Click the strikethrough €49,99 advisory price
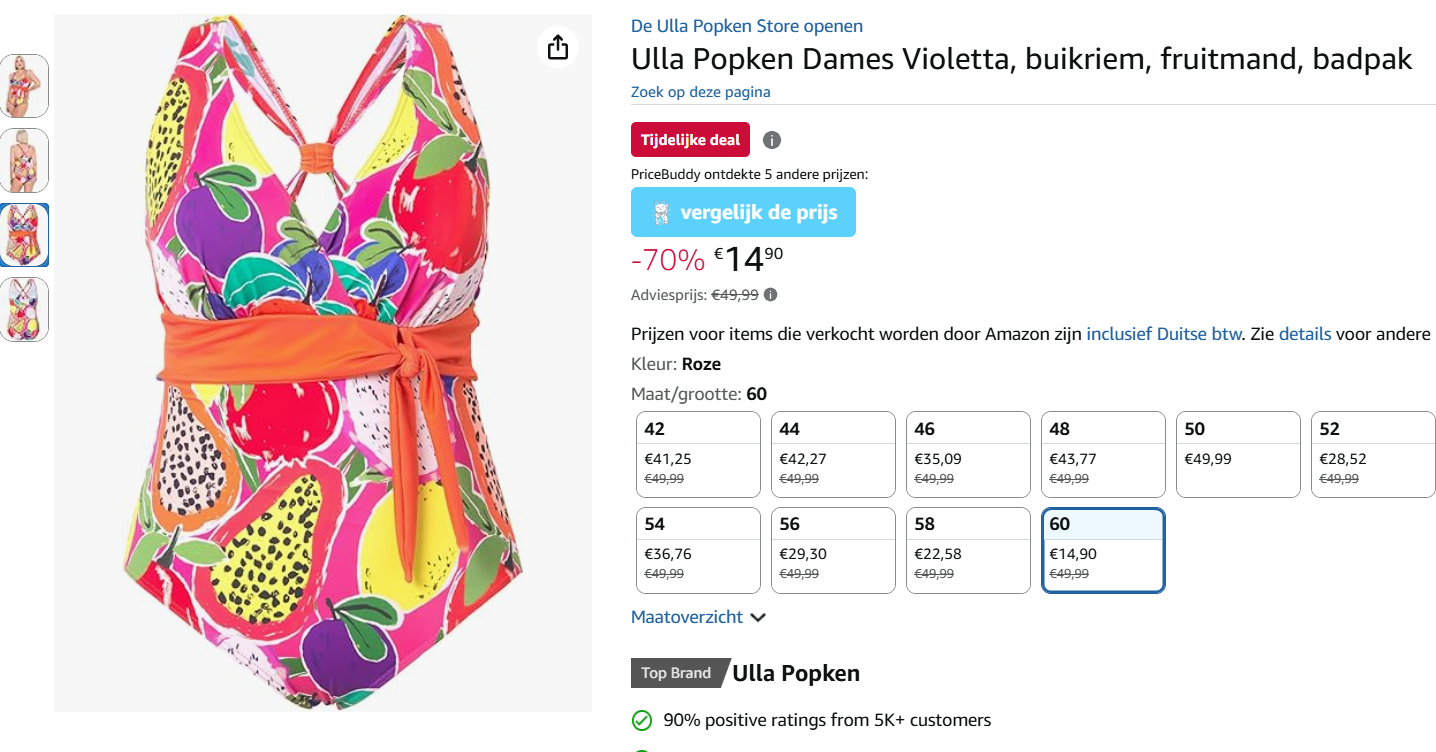Image resolution: width=1436 pixels, height=752 pixels. (736, 294)
